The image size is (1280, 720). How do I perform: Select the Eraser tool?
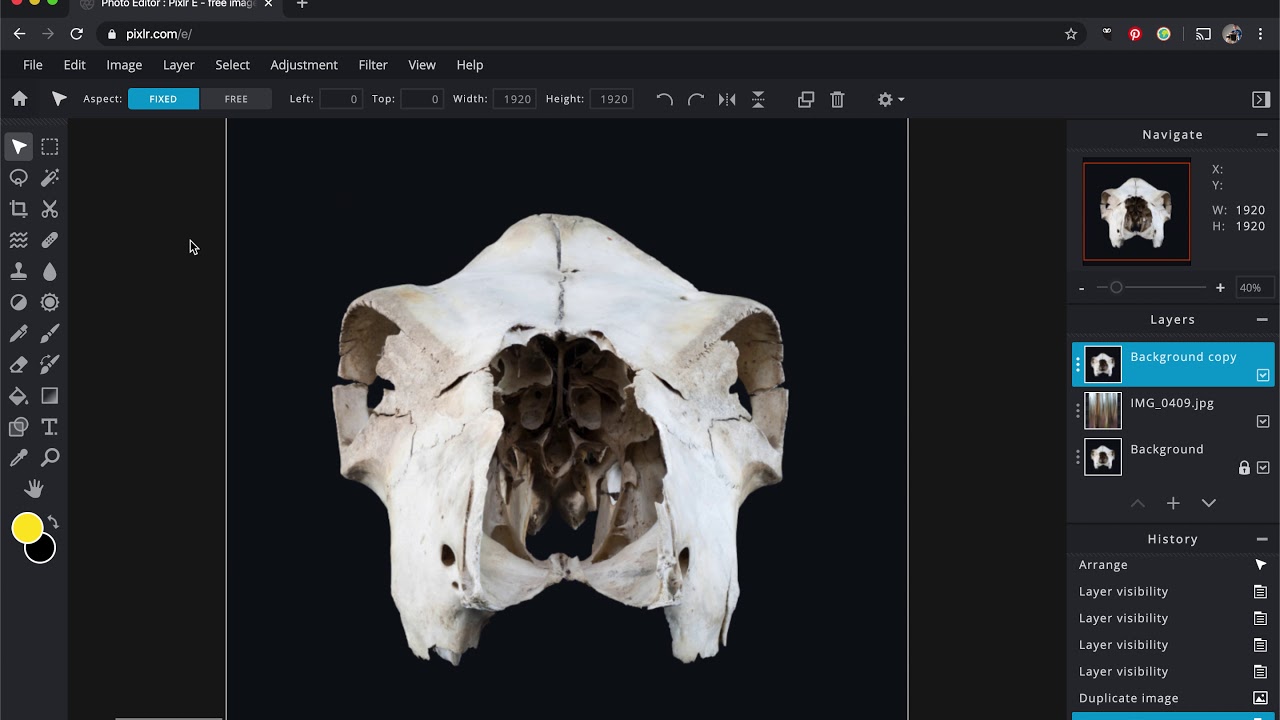[x=18, y=365]
